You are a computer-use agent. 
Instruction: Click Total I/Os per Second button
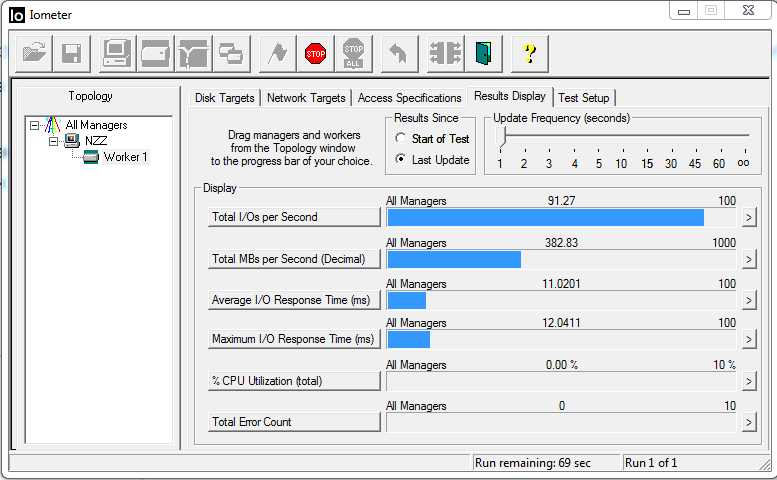coord(294,217)
